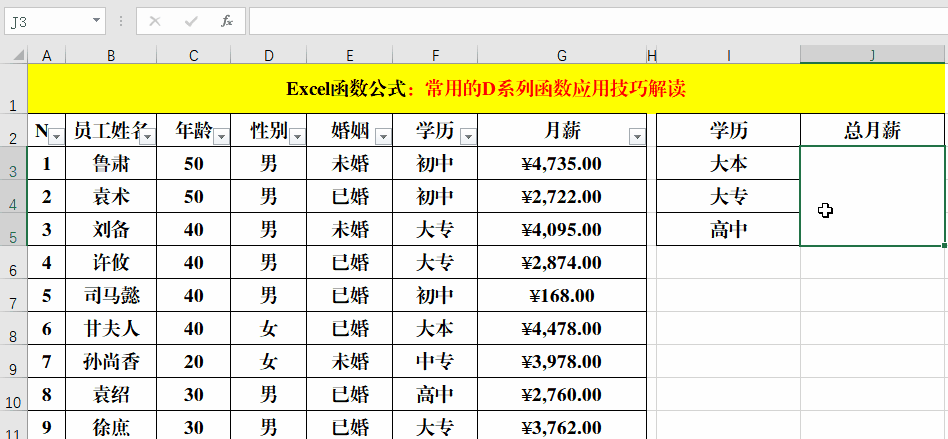Select row 8 header
Image resolution: width=948 pixels, height=439 pixels.
[13, 328]
